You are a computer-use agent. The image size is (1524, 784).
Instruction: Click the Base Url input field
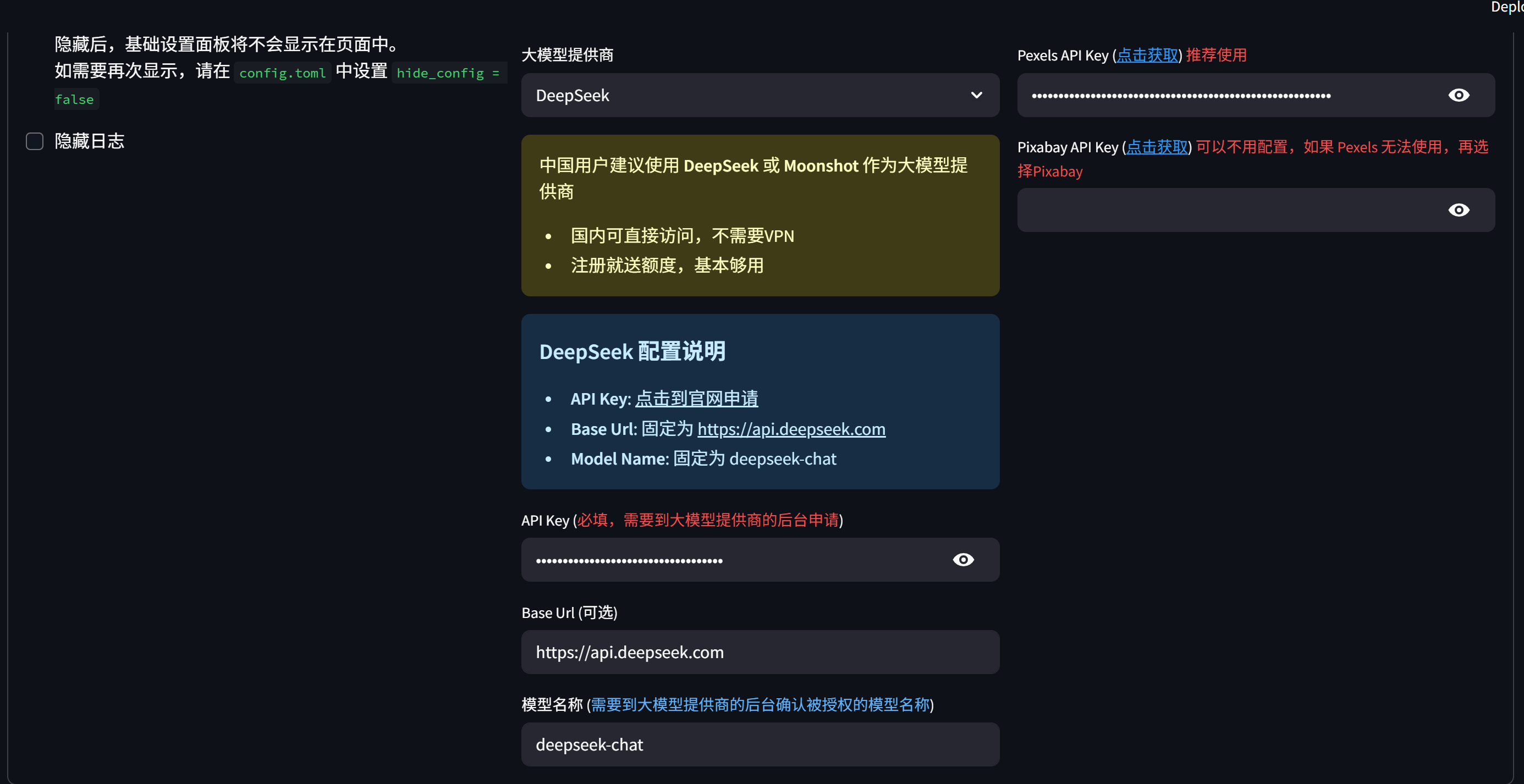pos(760,652)
